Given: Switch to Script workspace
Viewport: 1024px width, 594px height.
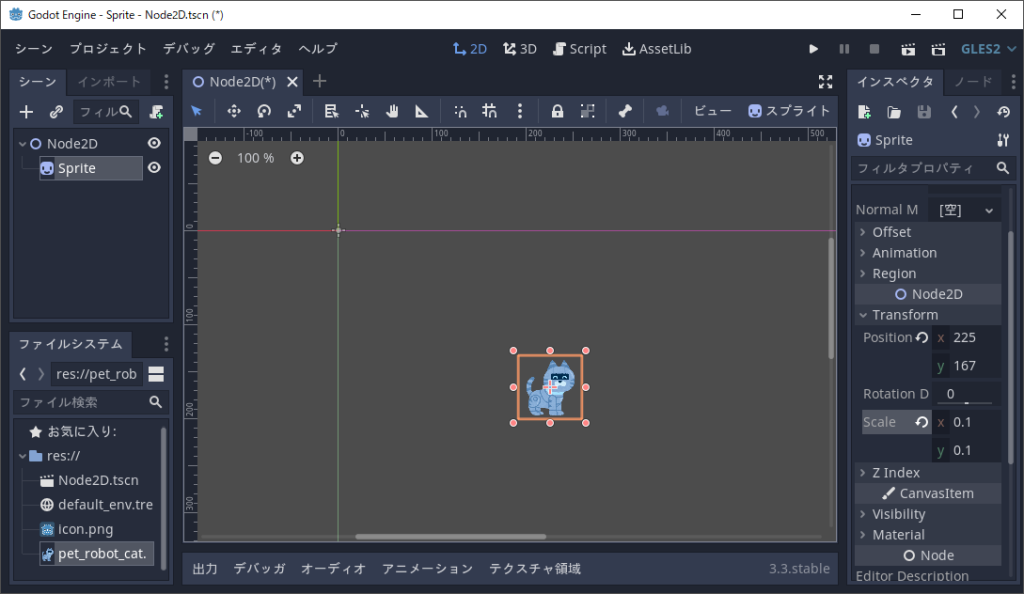Looking at the screenshot, I should (580, 49).
